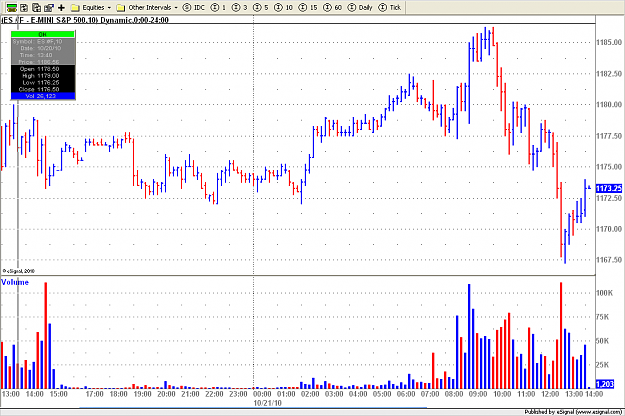Viewport: 625px width, 416px height.
Task: Click the green OH cursor window header
Action: [x=43, y=34]
